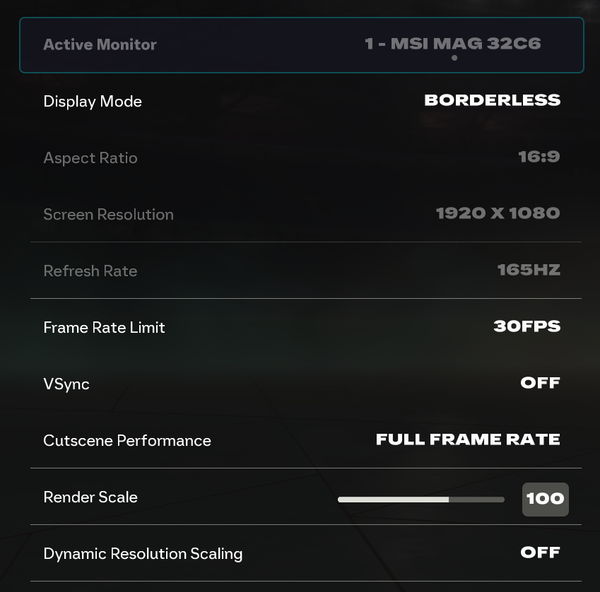This screenshot has height=592, width=600.
Task: Adjust the Render Scale slider
Action: (x=421, y=498)
